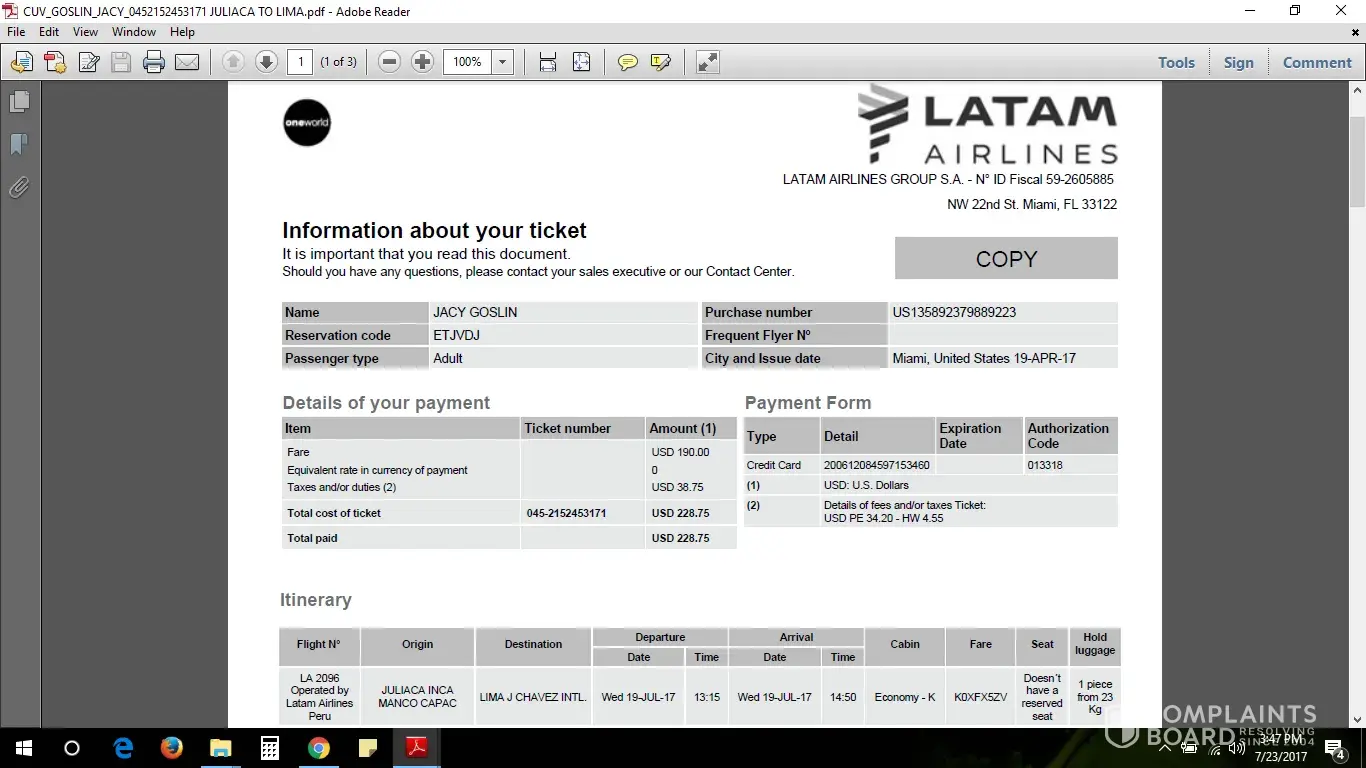1366x768 pixels.
Task: Toggle fit-to-window-width scrolling mode
Action: pos(548,62)
